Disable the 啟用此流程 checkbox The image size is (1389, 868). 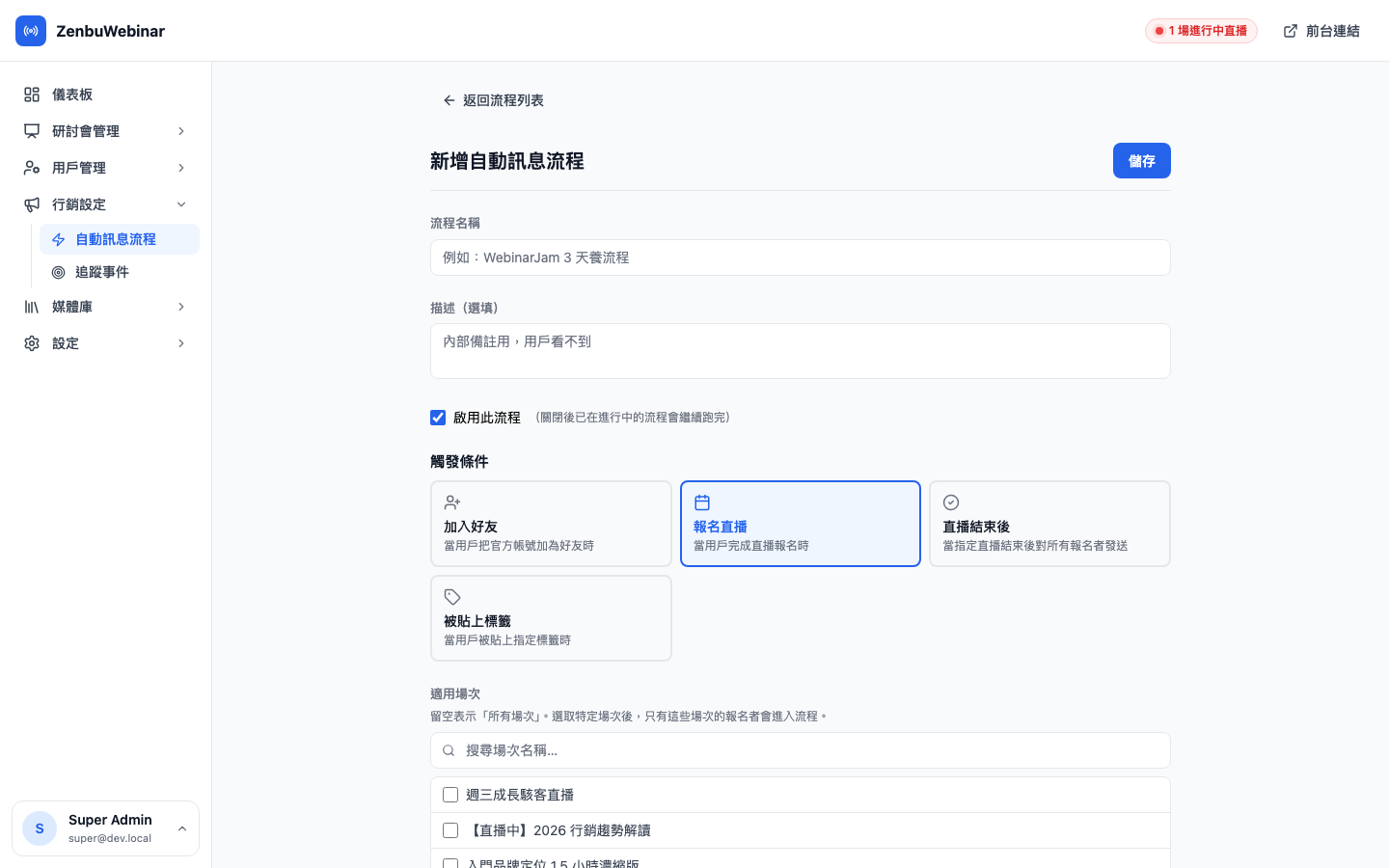coord(438,418)
